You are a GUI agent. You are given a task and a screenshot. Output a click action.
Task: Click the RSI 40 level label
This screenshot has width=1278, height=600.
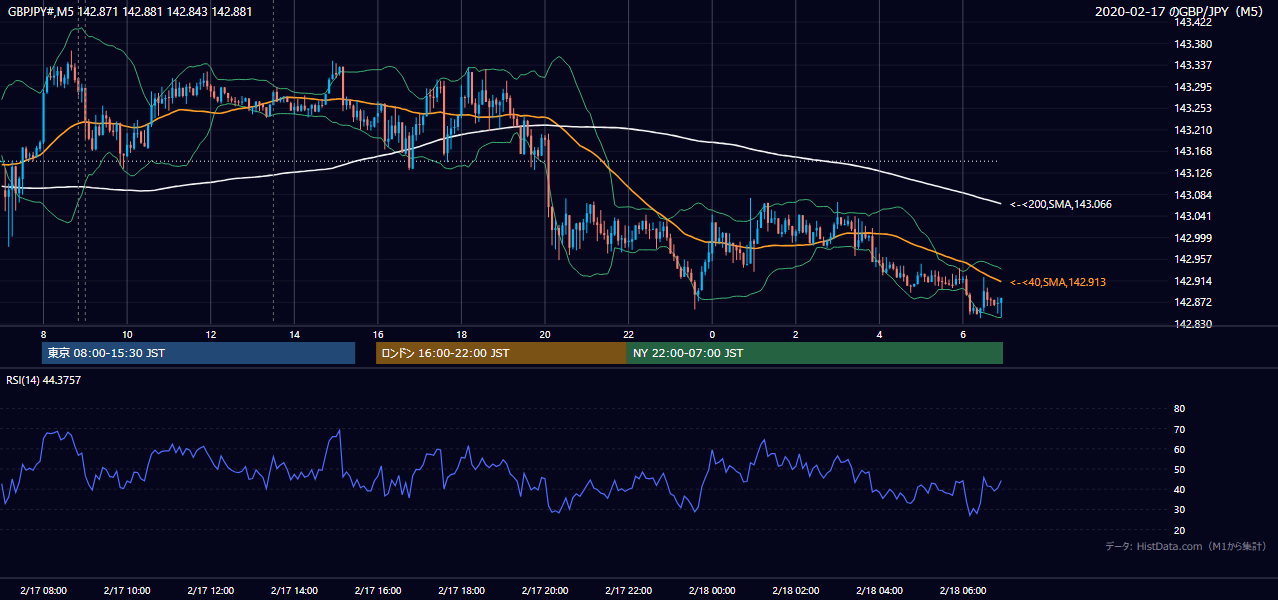pyautogui.click(x=1179, y=489)
